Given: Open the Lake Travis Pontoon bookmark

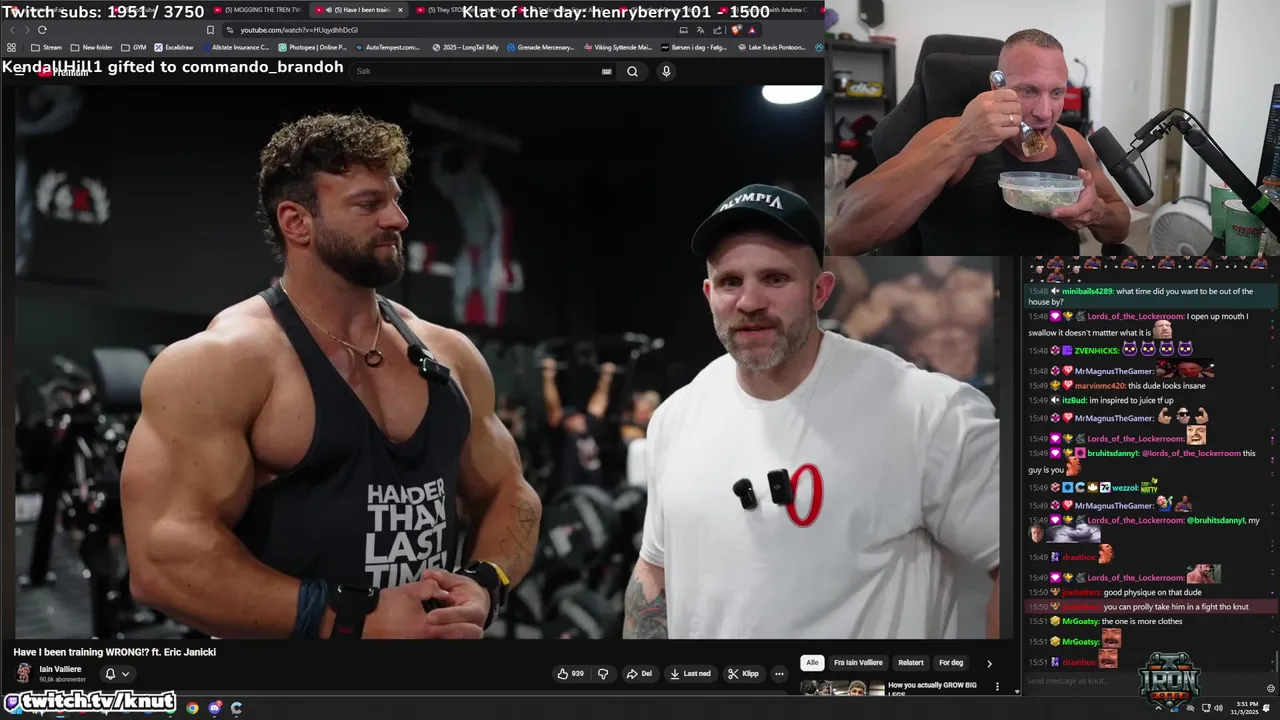Looking at the screenshot, I should click(x=771, y=47).
